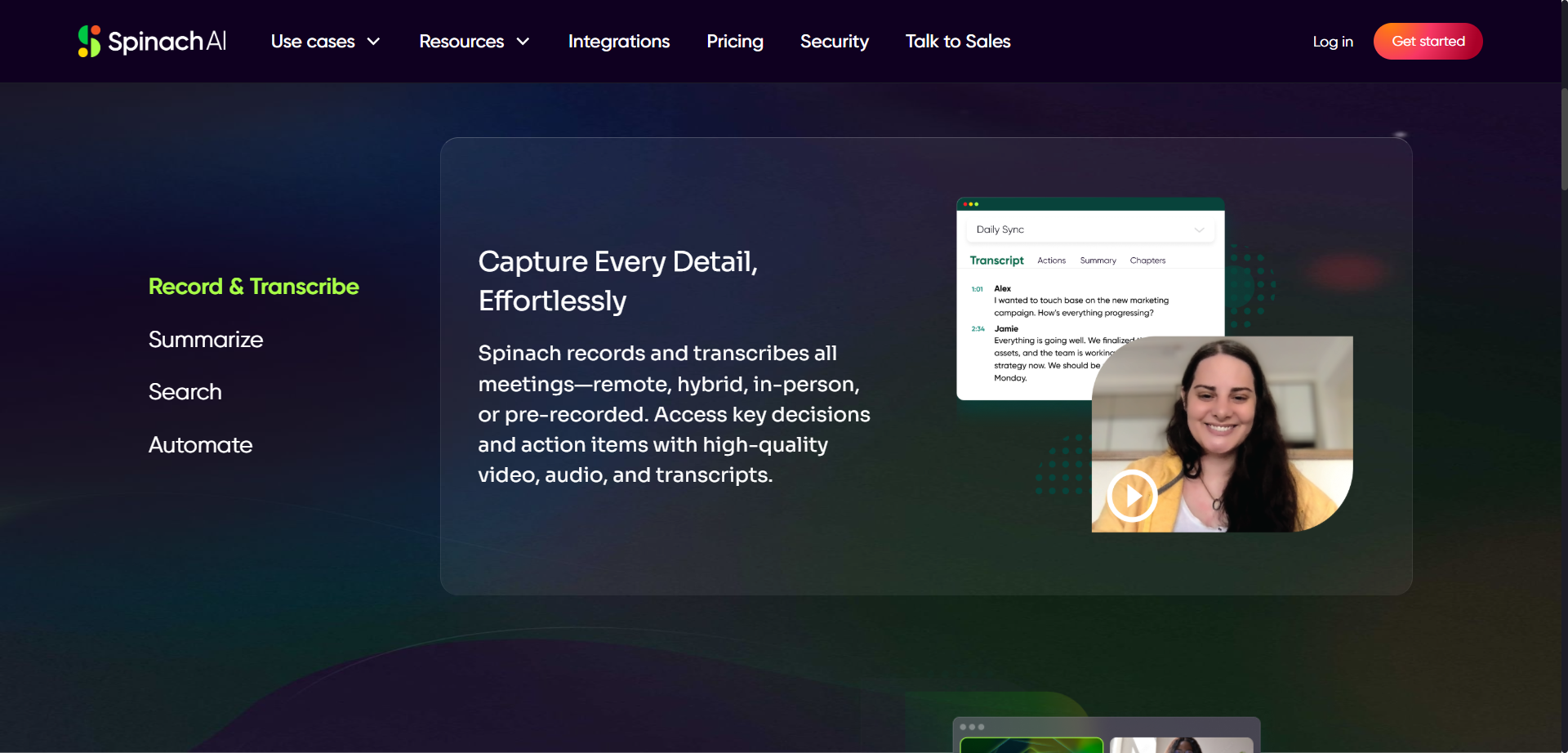Image resolution: width=1568 pixels, height=753 pixels.
Task: Click Talk to Sales
Action: click(x=957, y=41)
